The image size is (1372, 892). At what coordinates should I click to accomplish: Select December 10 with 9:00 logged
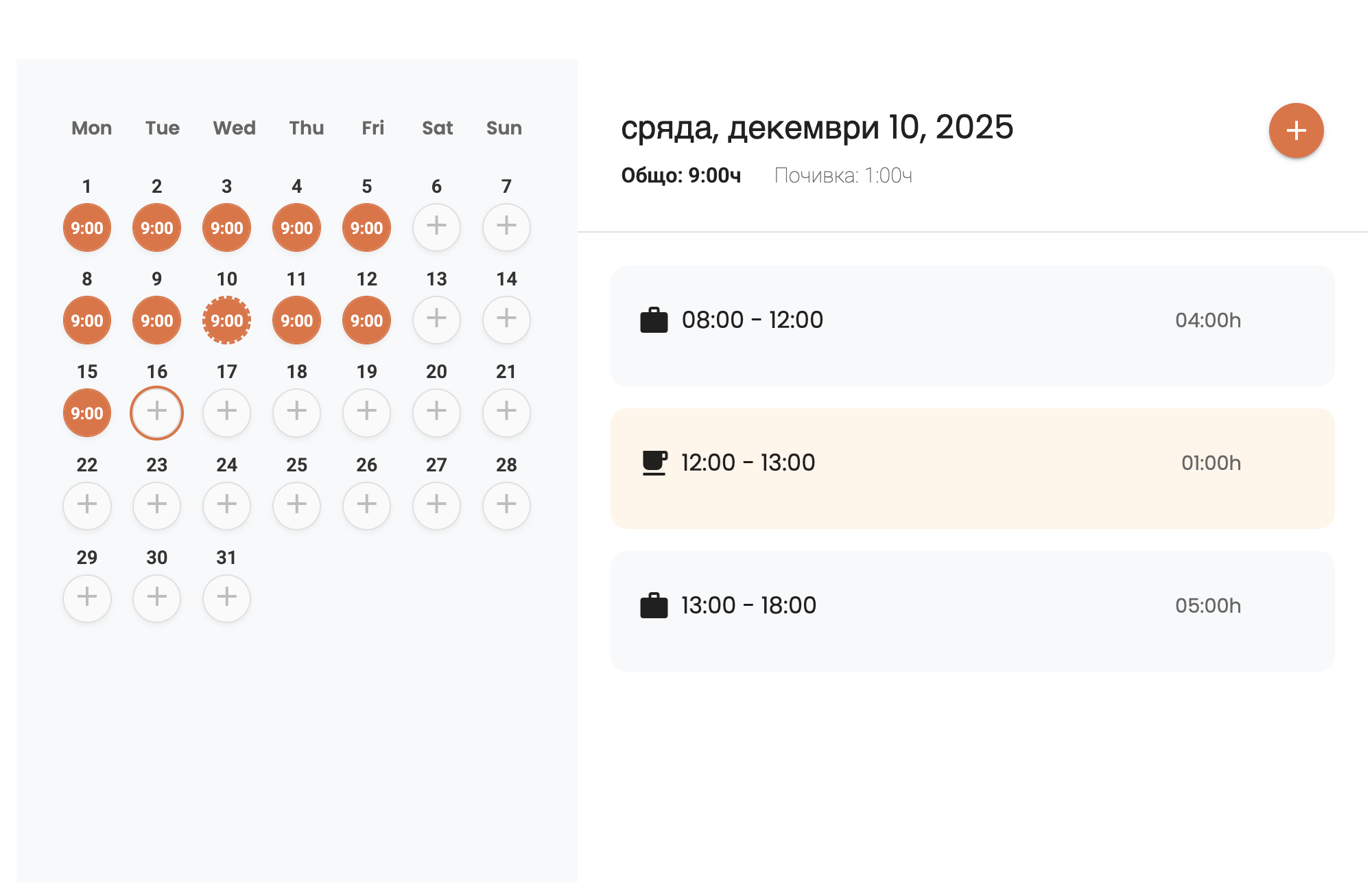click(226, 320)
